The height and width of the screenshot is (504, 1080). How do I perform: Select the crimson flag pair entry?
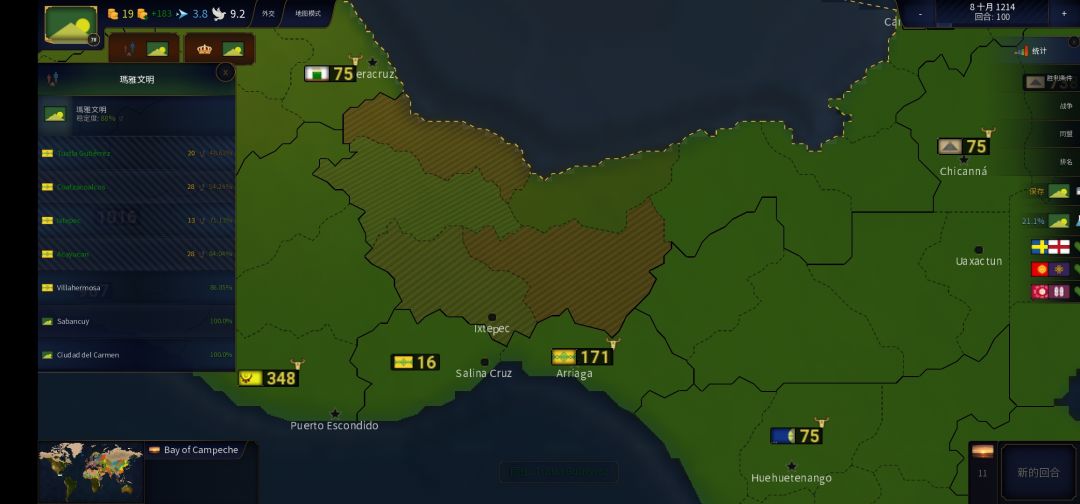[1050, 291]
